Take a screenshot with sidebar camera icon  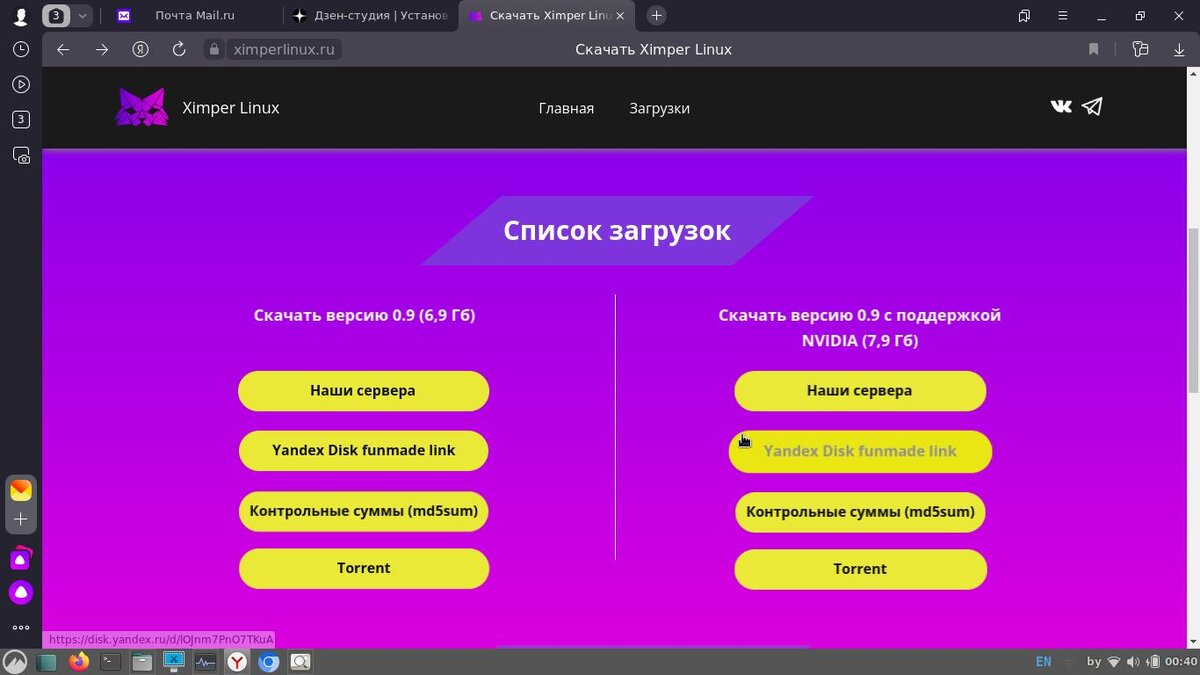point(21,155)
